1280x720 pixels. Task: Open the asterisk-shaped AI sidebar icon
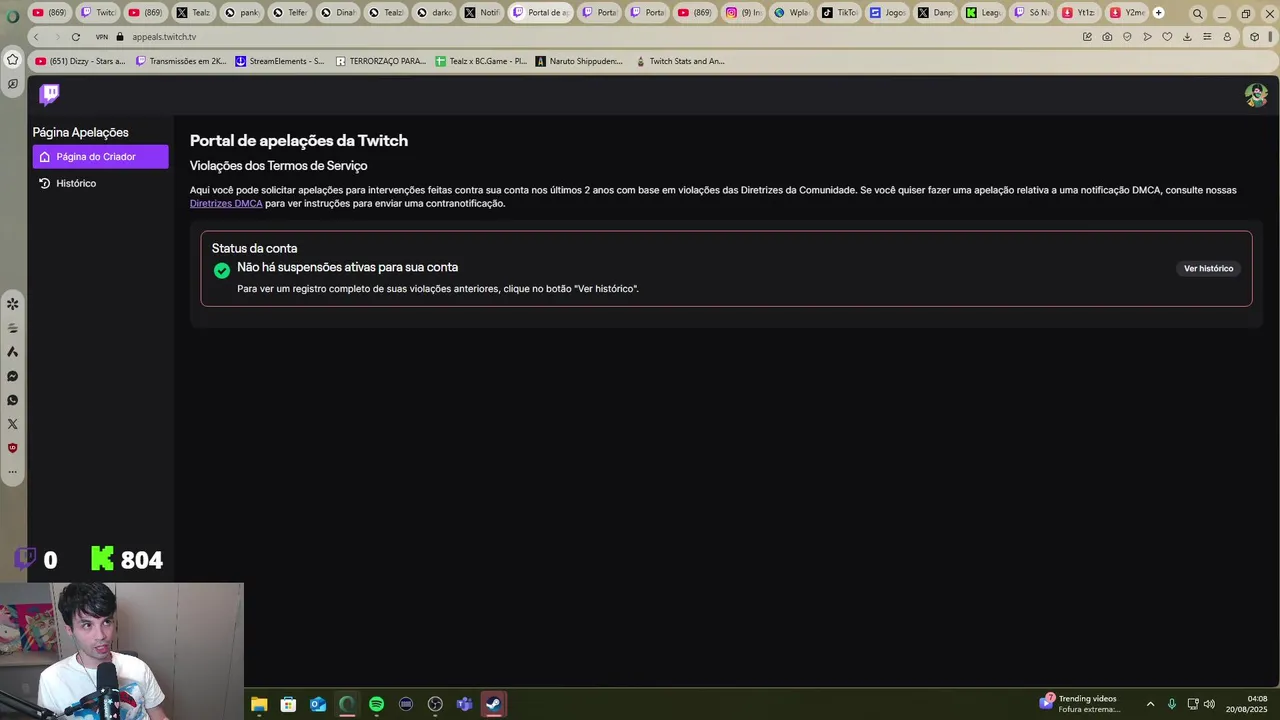13,304
